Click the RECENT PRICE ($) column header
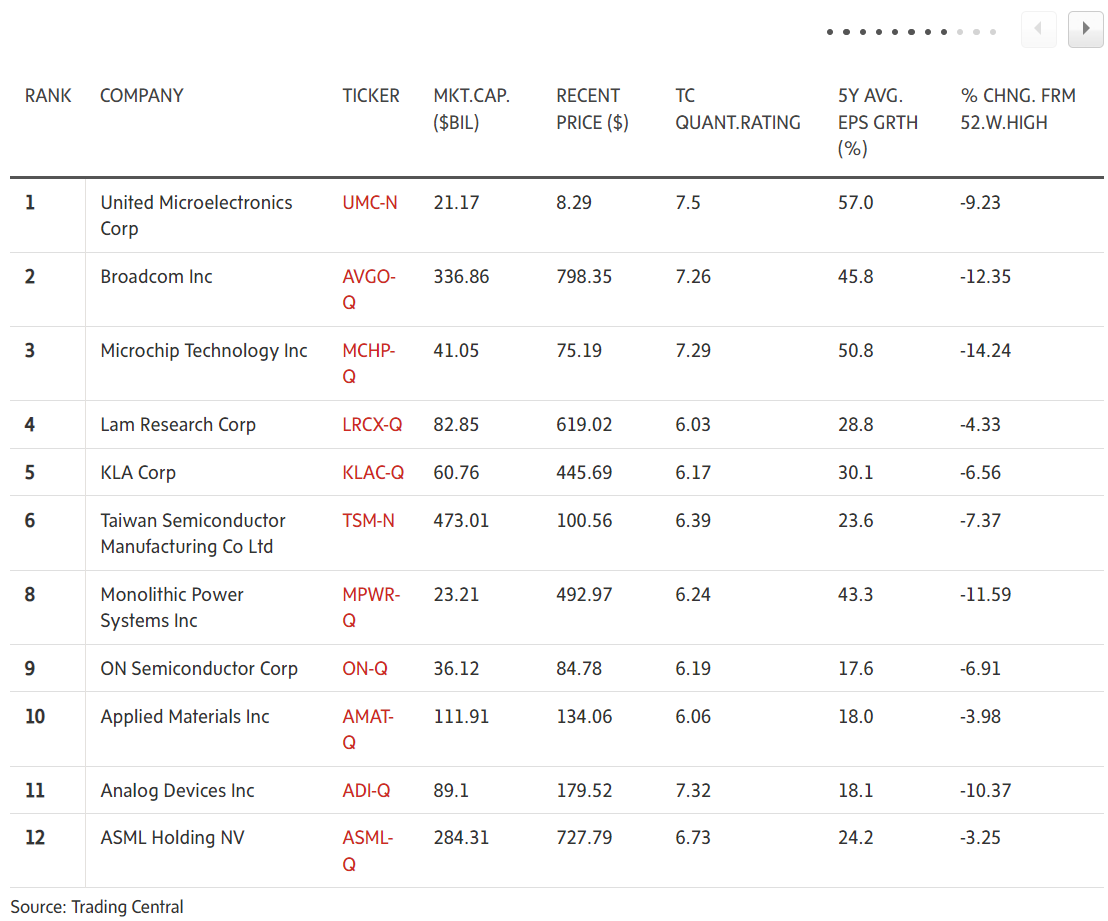Image resolution: width=1108 pixels, height=921 pixels. [x=592, y=109]
